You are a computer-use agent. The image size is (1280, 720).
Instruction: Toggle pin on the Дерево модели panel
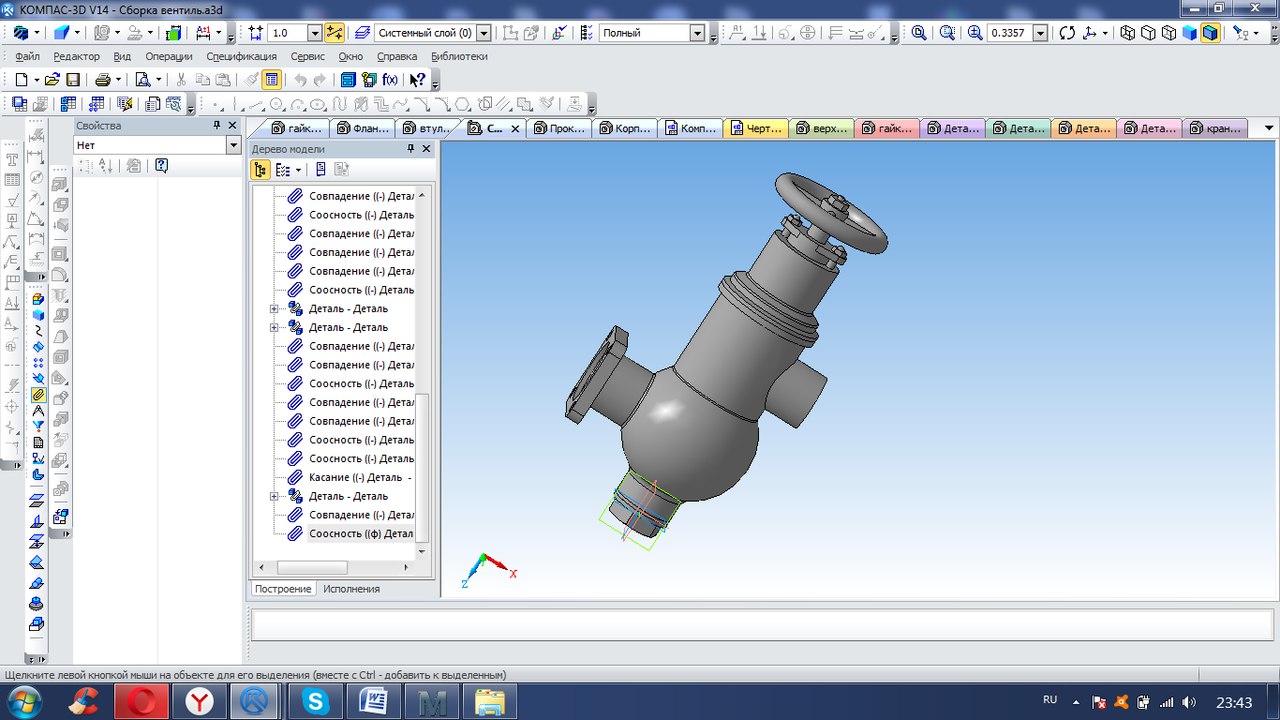click(410, 149)
